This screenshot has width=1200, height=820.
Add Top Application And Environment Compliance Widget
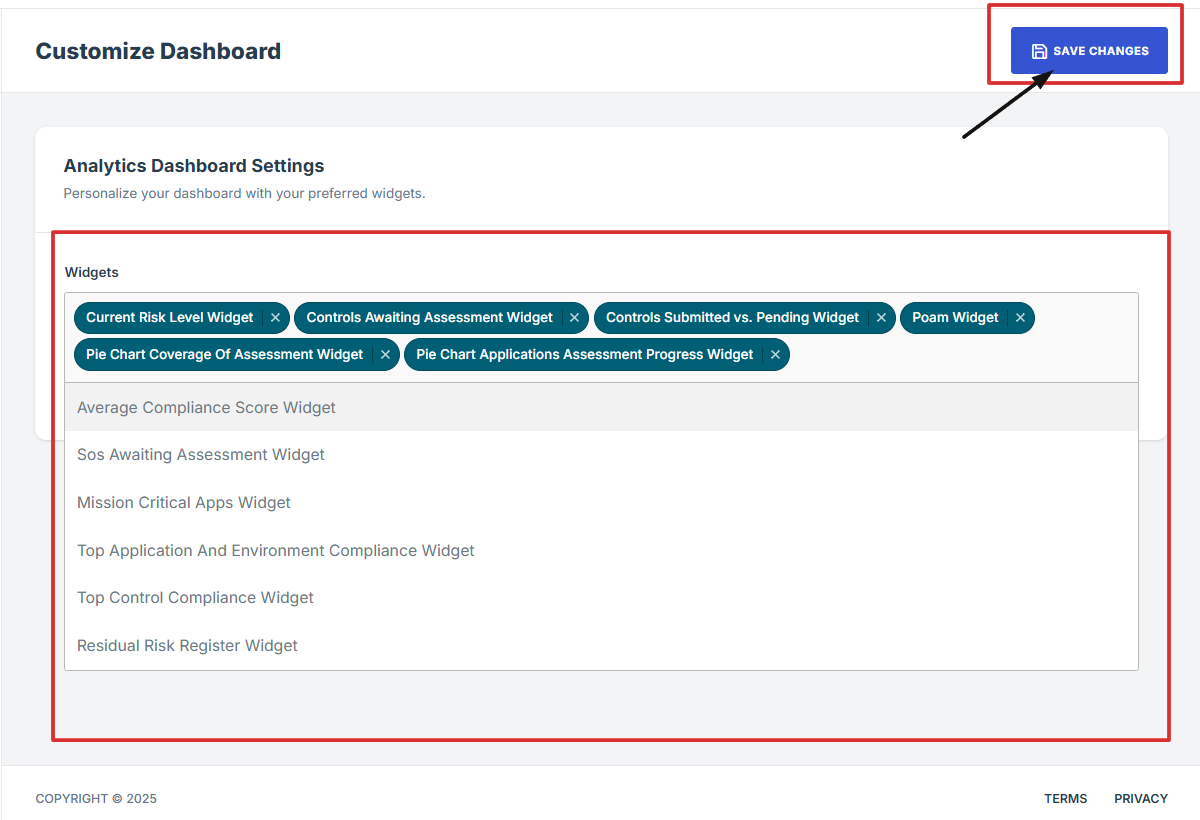coord(276,551)
